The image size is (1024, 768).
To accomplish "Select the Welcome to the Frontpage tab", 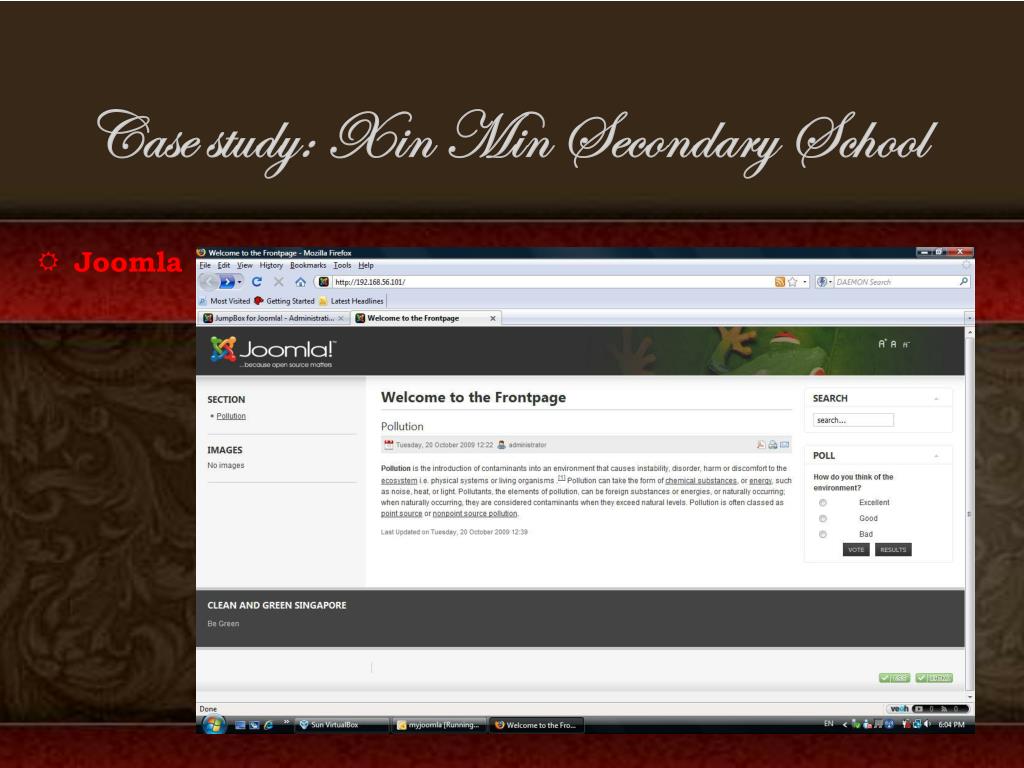I will point(426,318).
